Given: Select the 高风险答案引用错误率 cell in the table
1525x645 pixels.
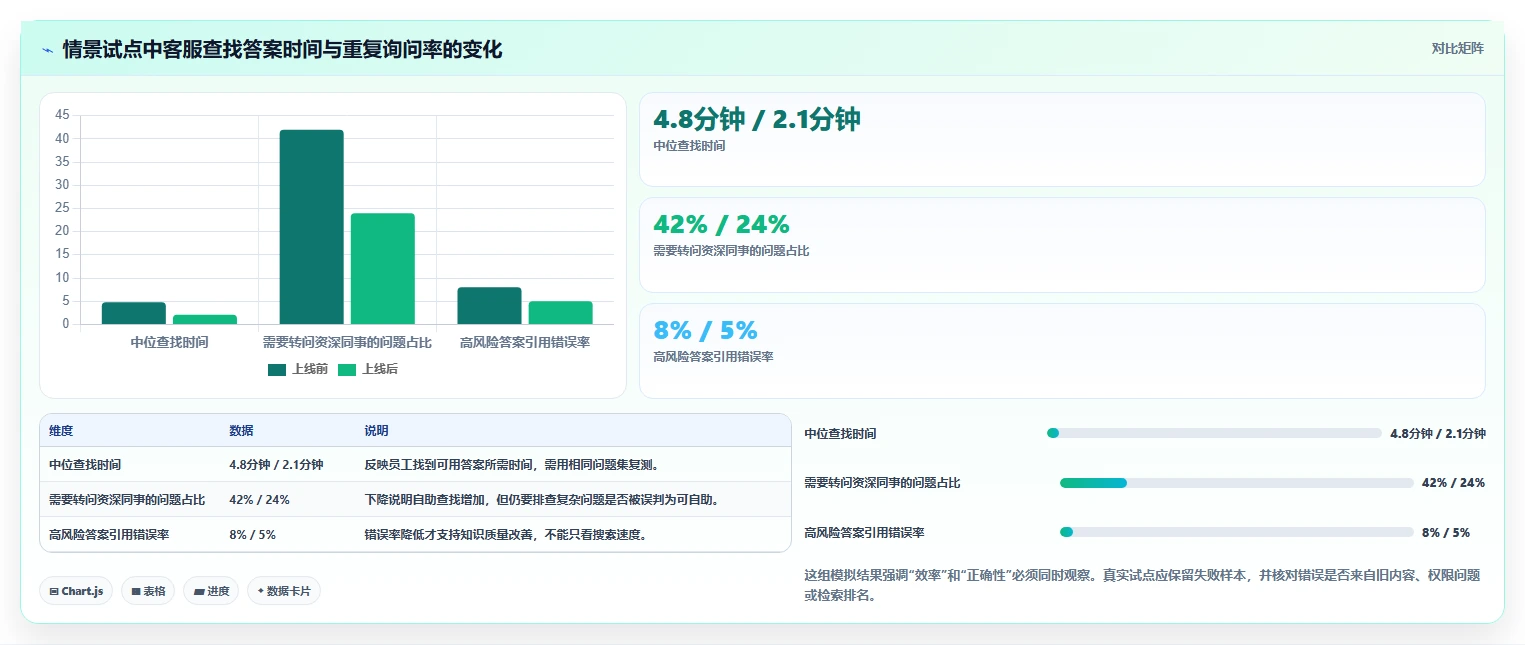Looking at the screenshot, I should tap(130, 534).
